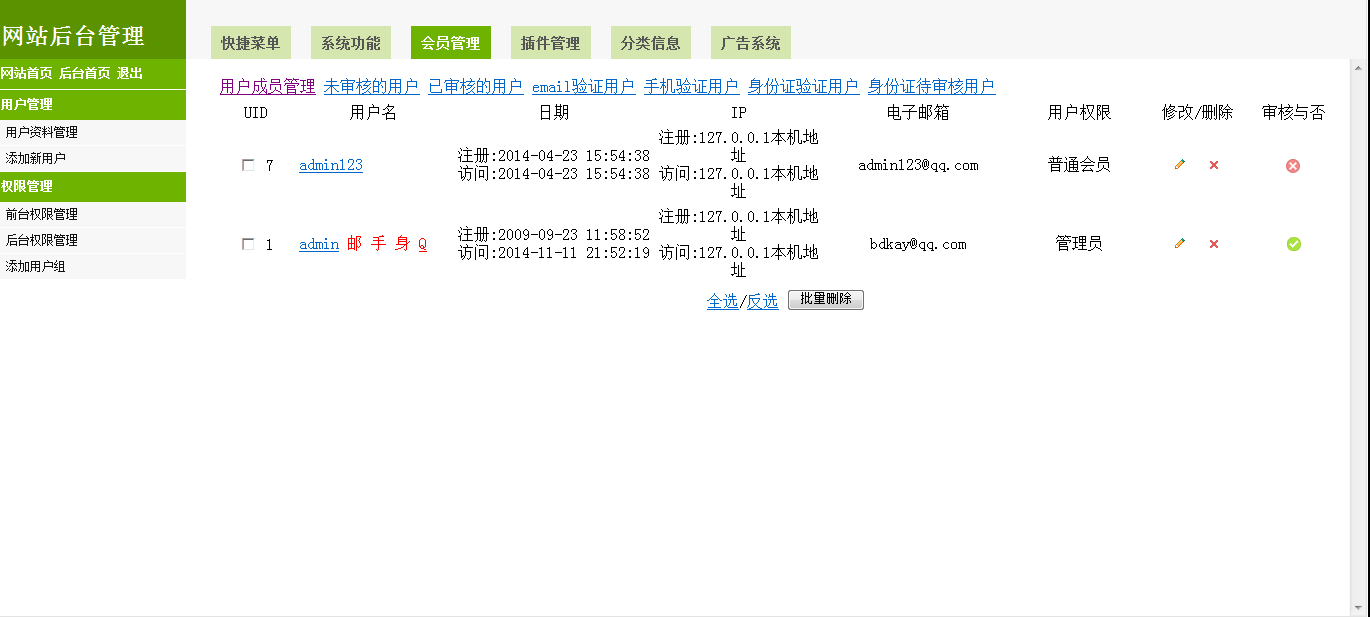Select the 会员管理 tab
Screen dimensions: 1370x617
coord(451,43)
